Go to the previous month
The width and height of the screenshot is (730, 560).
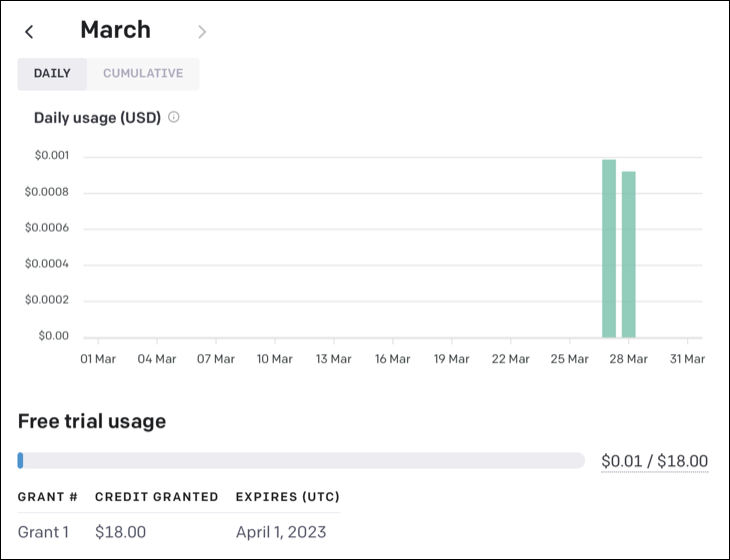click(29, 32)
